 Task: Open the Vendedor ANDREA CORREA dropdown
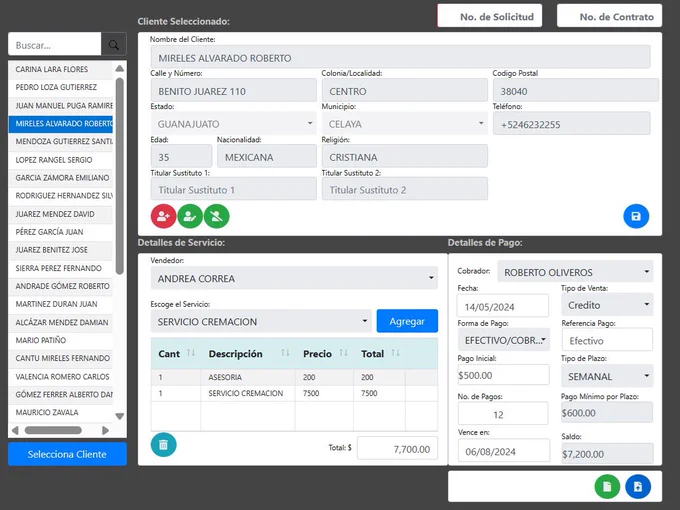tap(294, 278)
